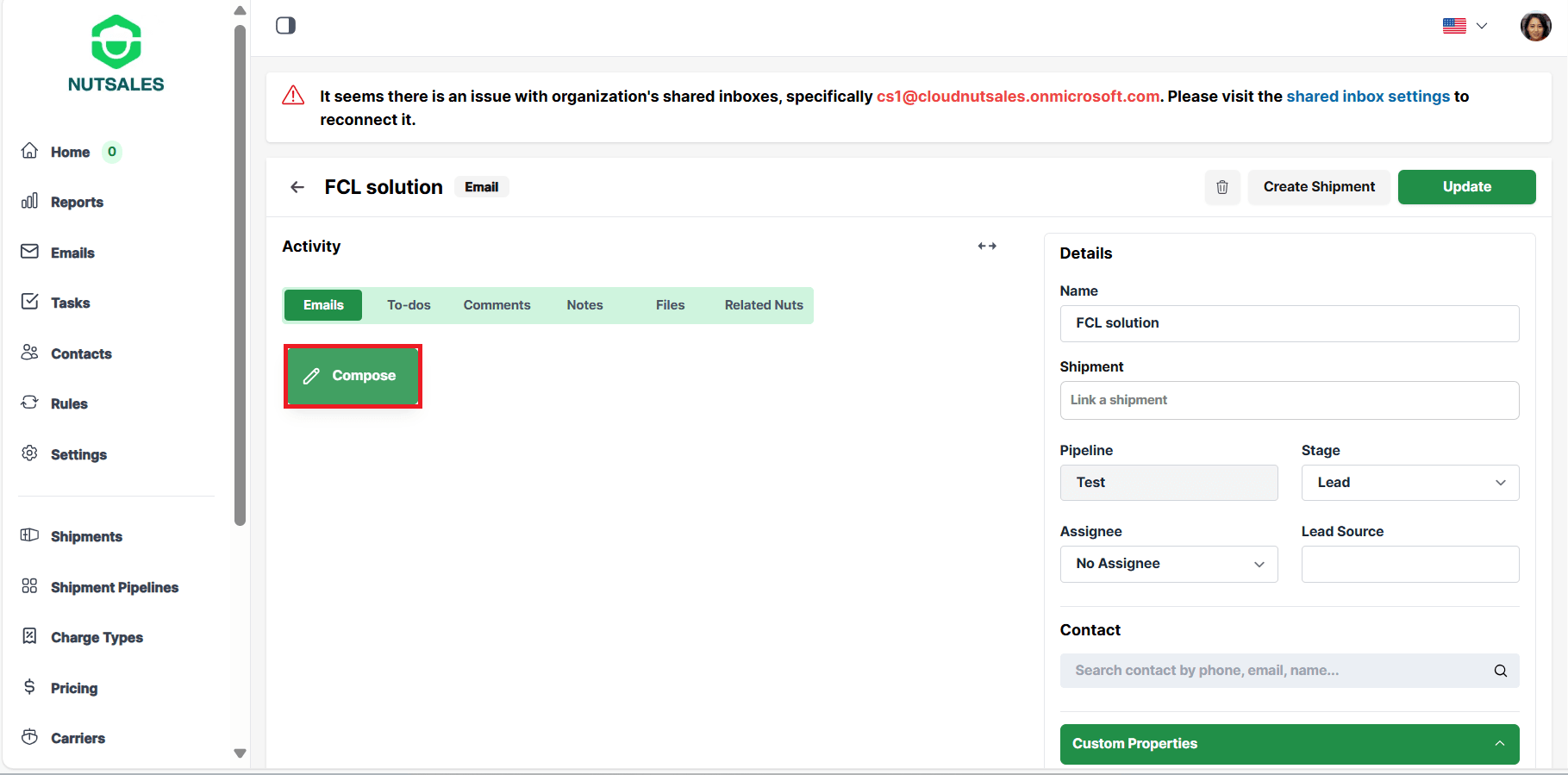Screen dimensions: 1568x775
Task: Open the Stage dropdown showing Lead
Action: (1410, 483)
